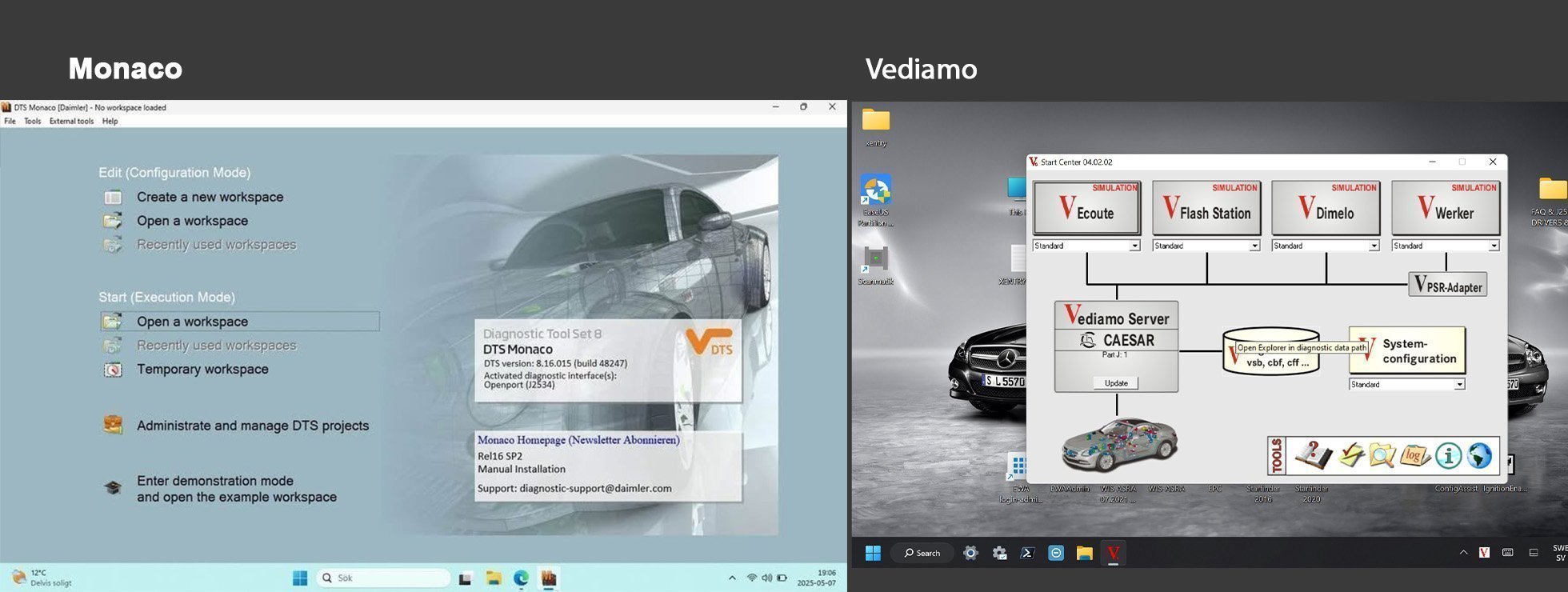This screenshot has height=592, width=1568.
Task: Open Temporary workspace in Monaco
Action: coord(202,370)
